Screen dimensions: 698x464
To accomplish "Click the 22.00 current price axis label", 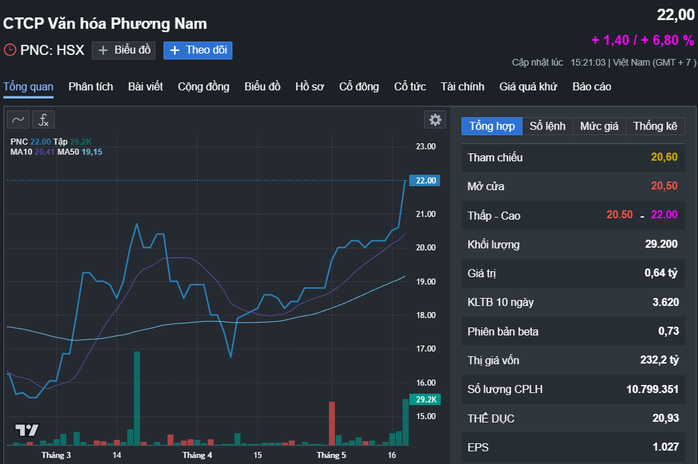I will click(x=426, y=180).
